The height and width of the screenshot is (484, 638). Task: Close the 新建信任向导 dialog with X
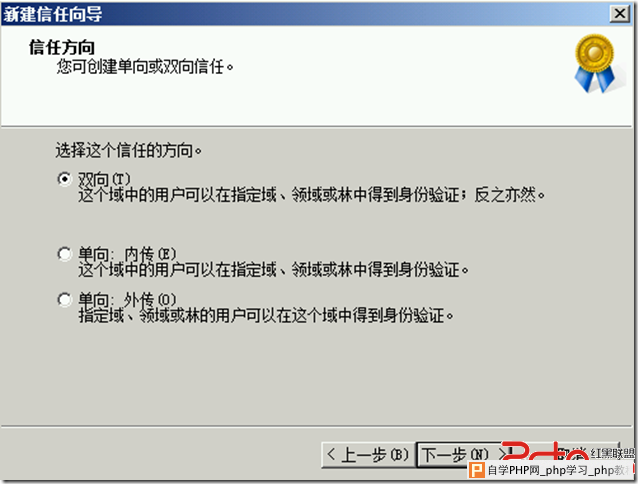point(620,14)
